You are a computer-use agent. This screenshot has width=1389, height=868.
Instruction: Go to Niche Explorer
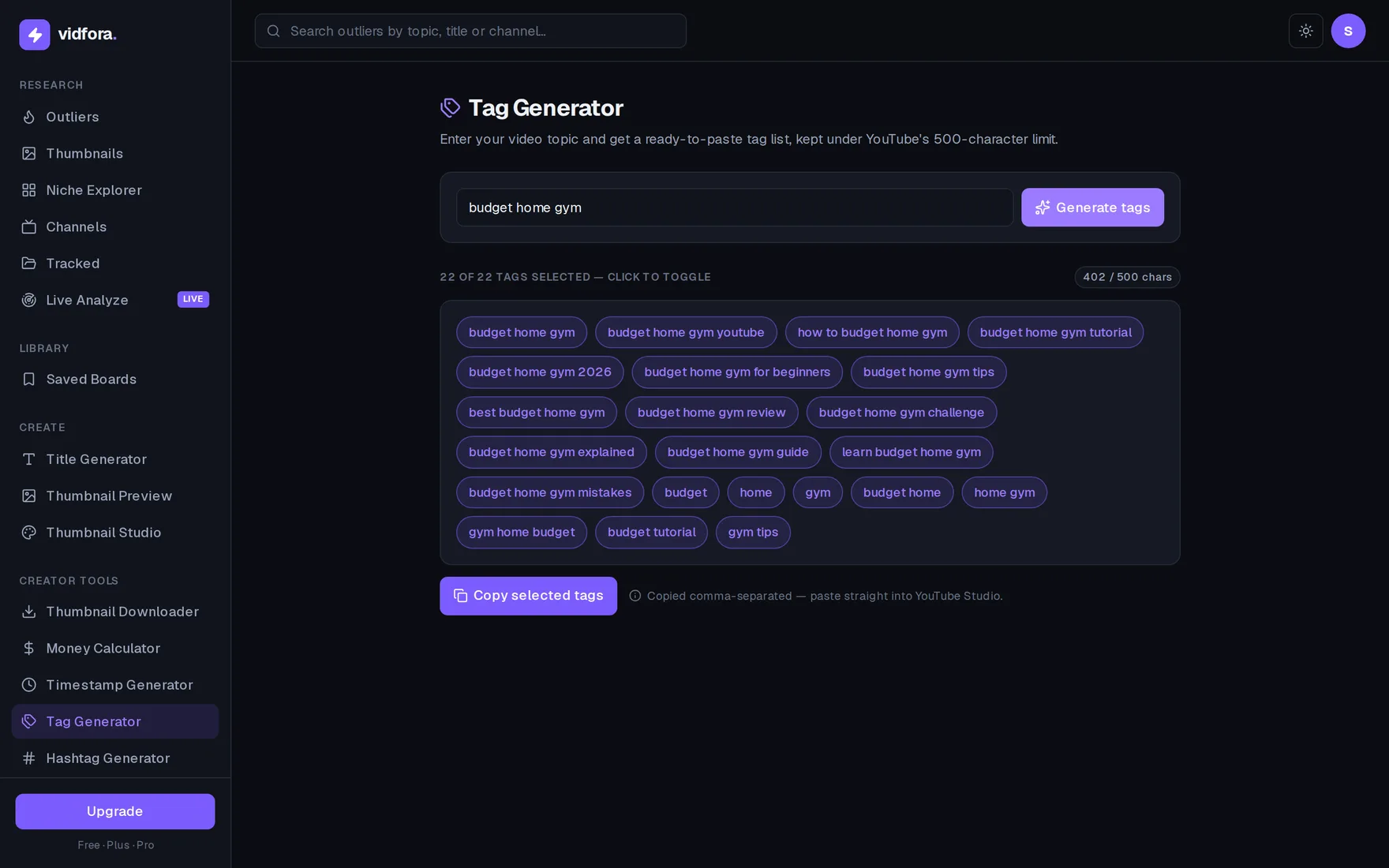pyautogui.click(x=115, y=190)
